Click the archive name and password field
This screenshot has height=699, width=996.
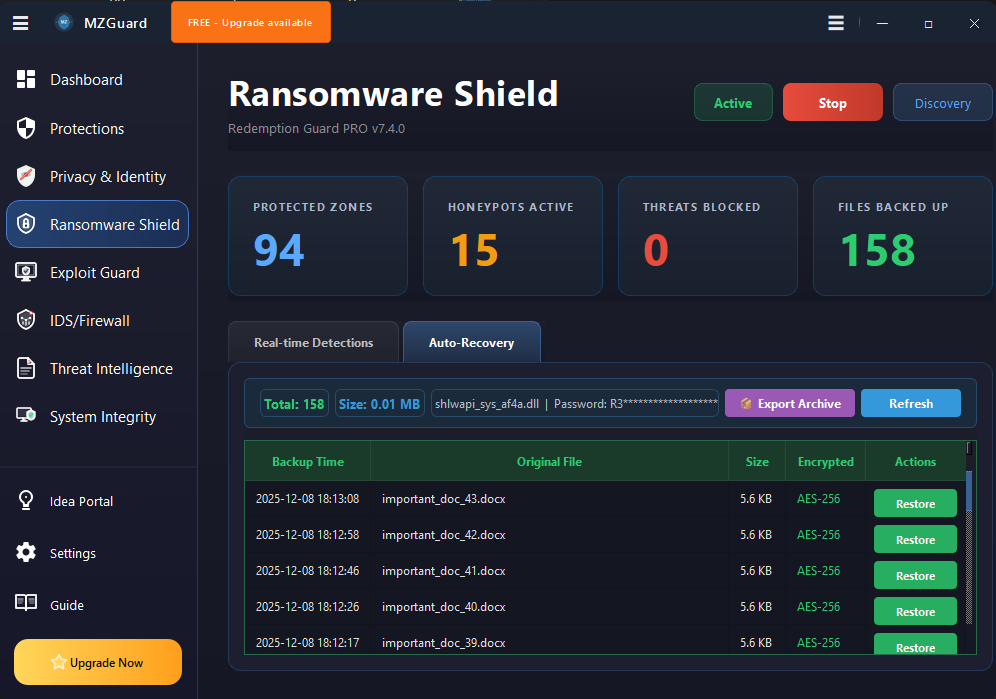(575, 404)
